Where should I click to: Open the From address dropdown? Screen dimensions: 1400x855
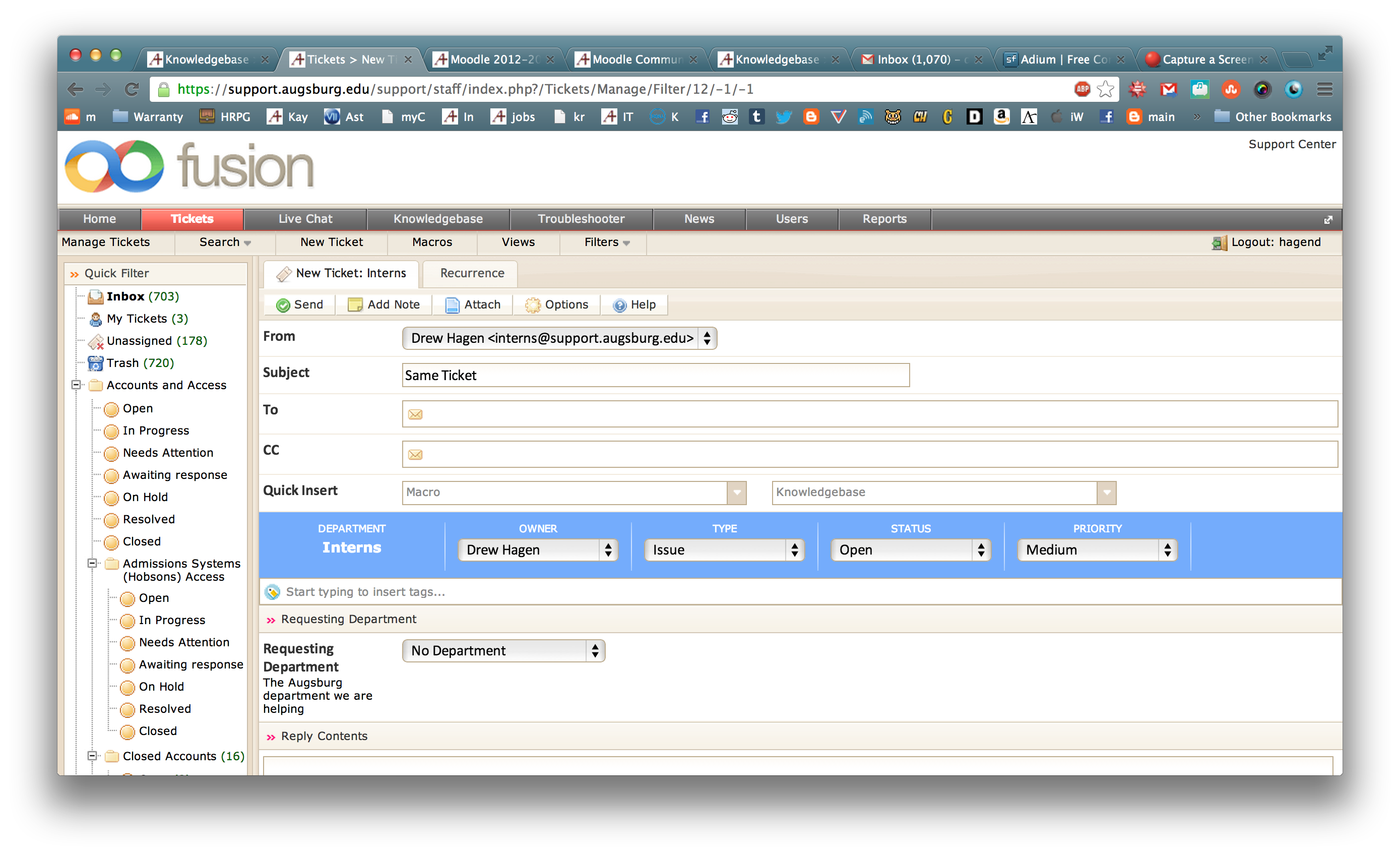pos(559,338)
